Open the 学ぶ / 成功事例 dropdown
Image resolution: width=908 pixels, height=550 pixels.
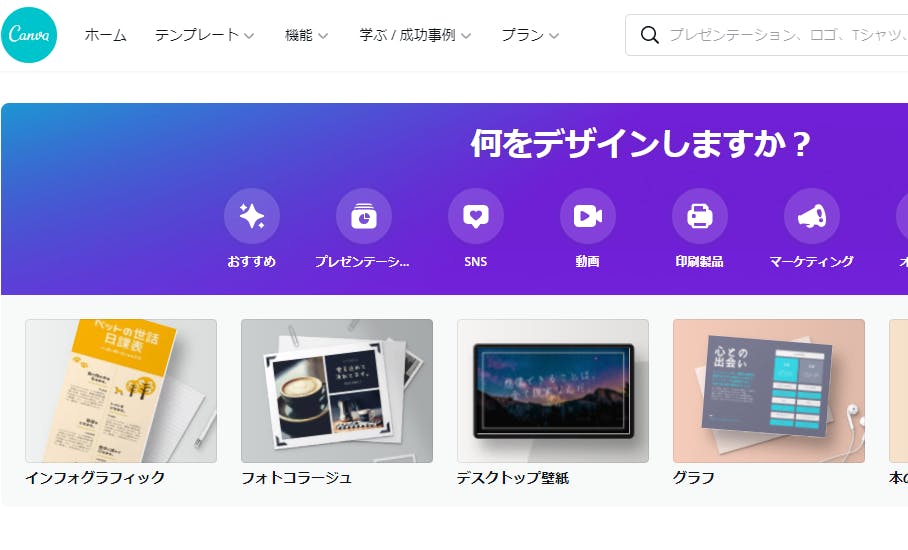[x=415, y=35]
